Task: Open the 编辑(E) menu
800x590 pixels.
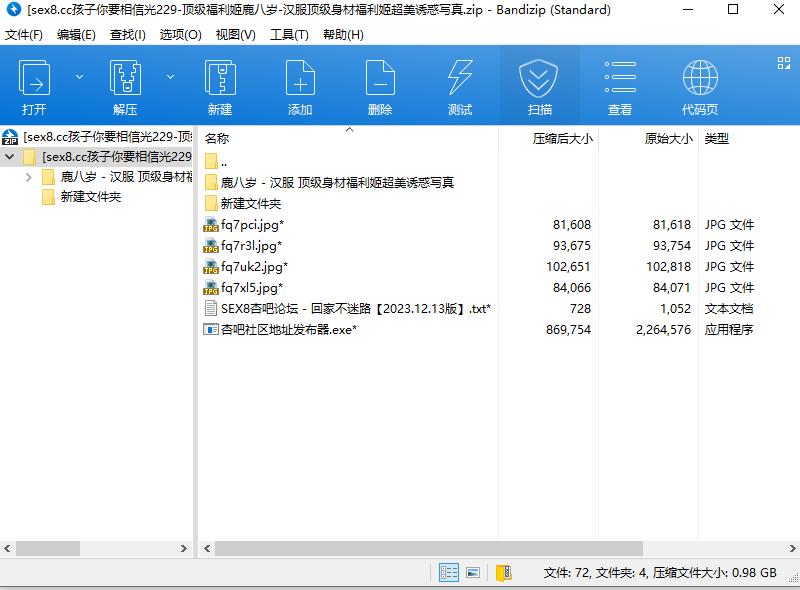Action: tap(76, 35)
